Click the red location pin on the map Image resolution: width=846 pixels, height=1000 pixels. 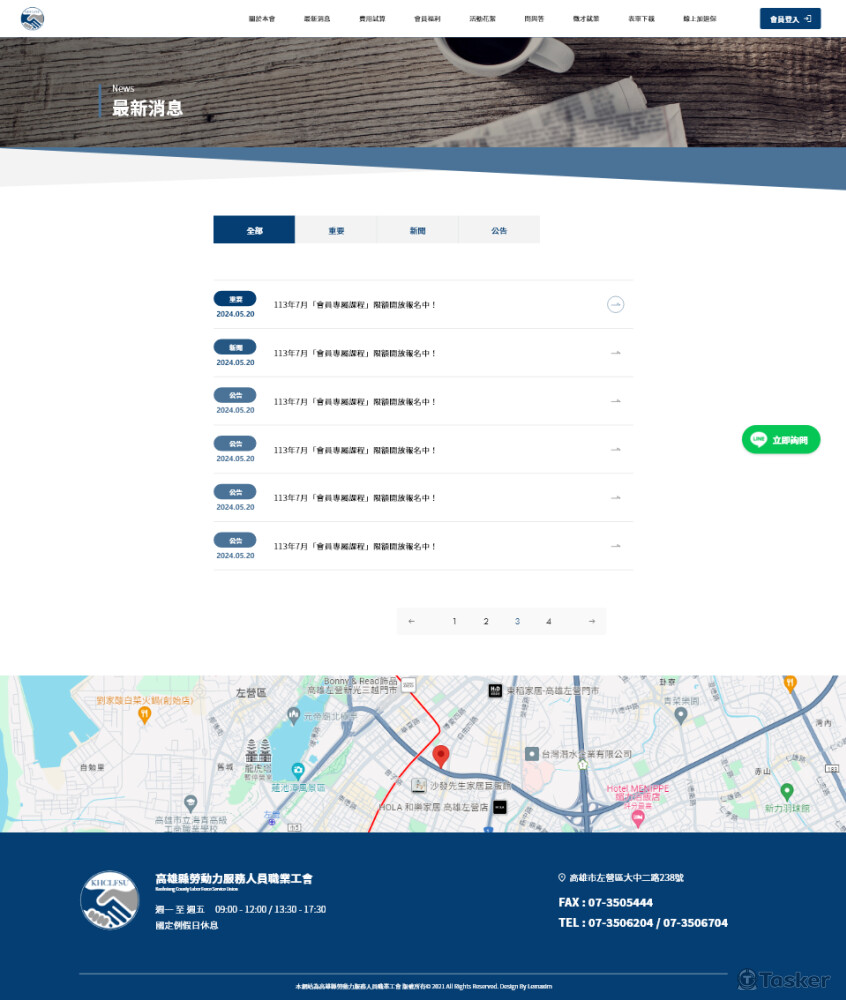441,755
